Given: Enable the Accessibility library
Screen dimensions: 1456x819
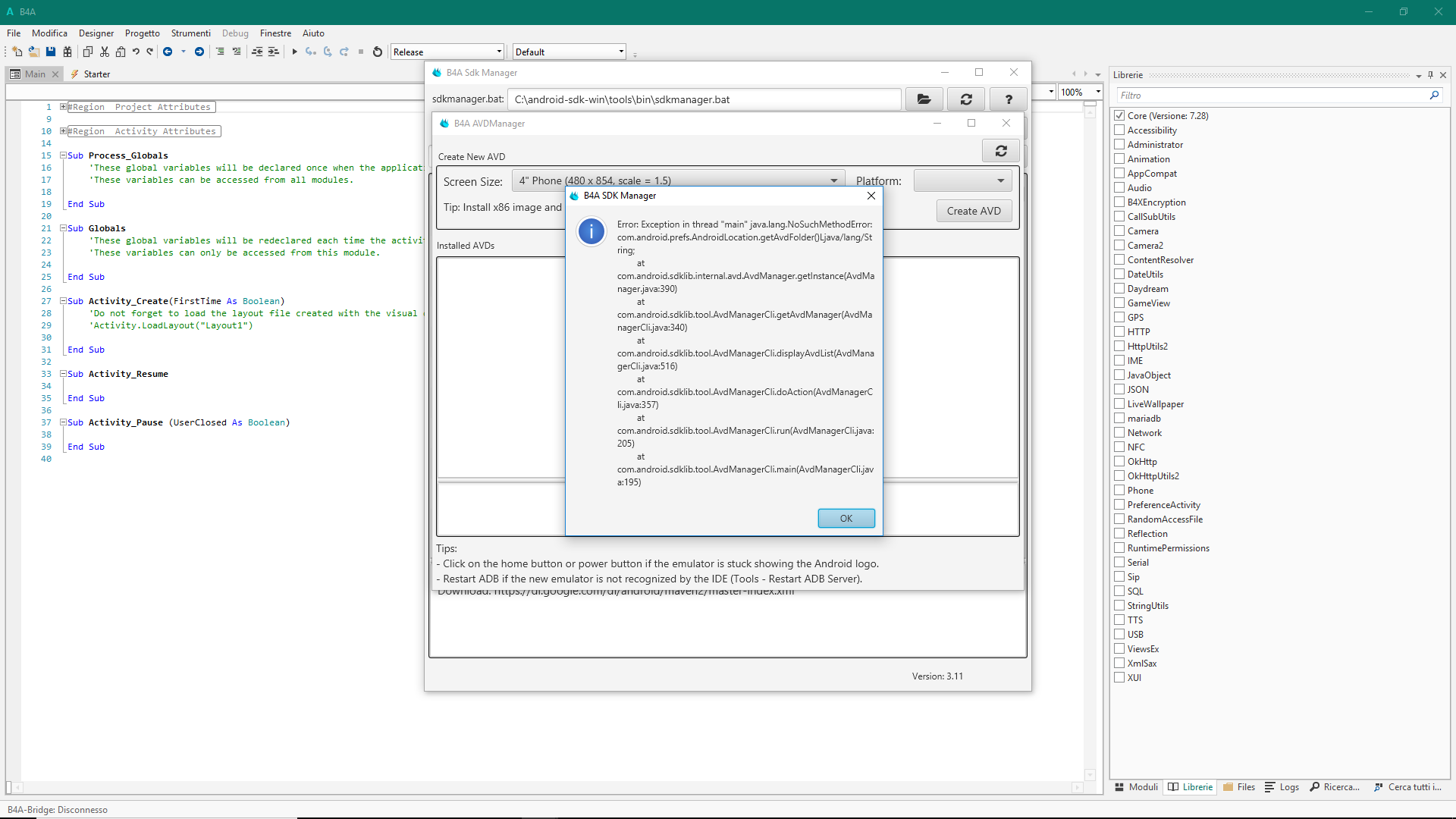Looking at the screenshot, I should [x=1119, y=130].
